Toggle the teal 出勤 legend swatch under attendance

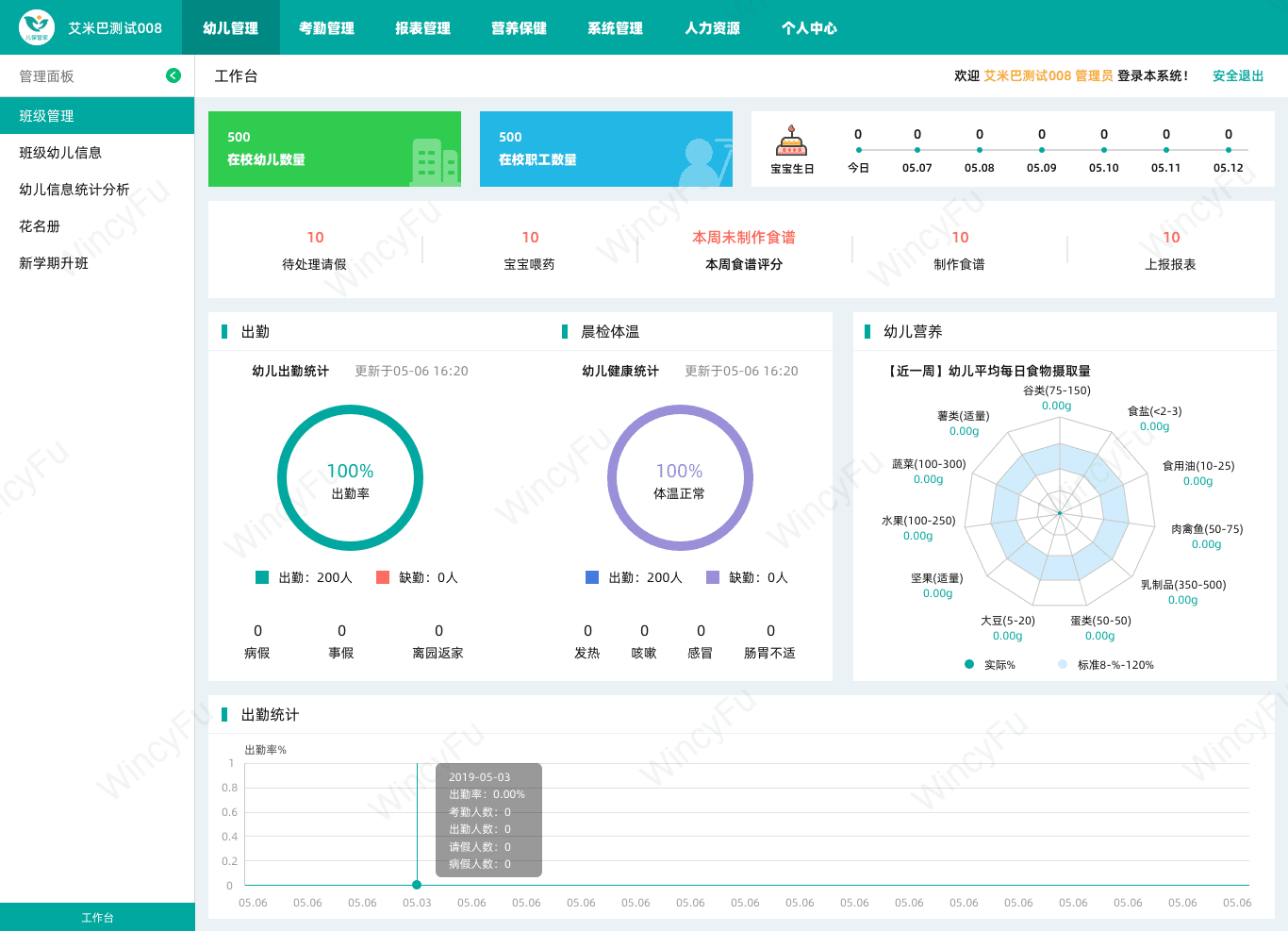coord(262,577)
